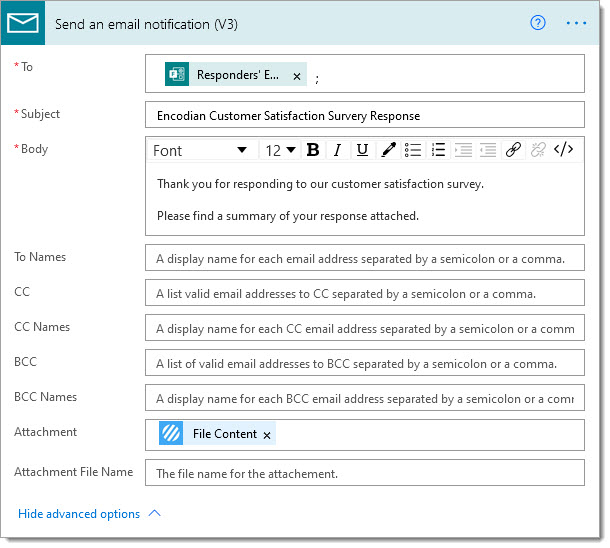
Task: Toggle italic formatting in the Body editor
Action: [337, 150]
